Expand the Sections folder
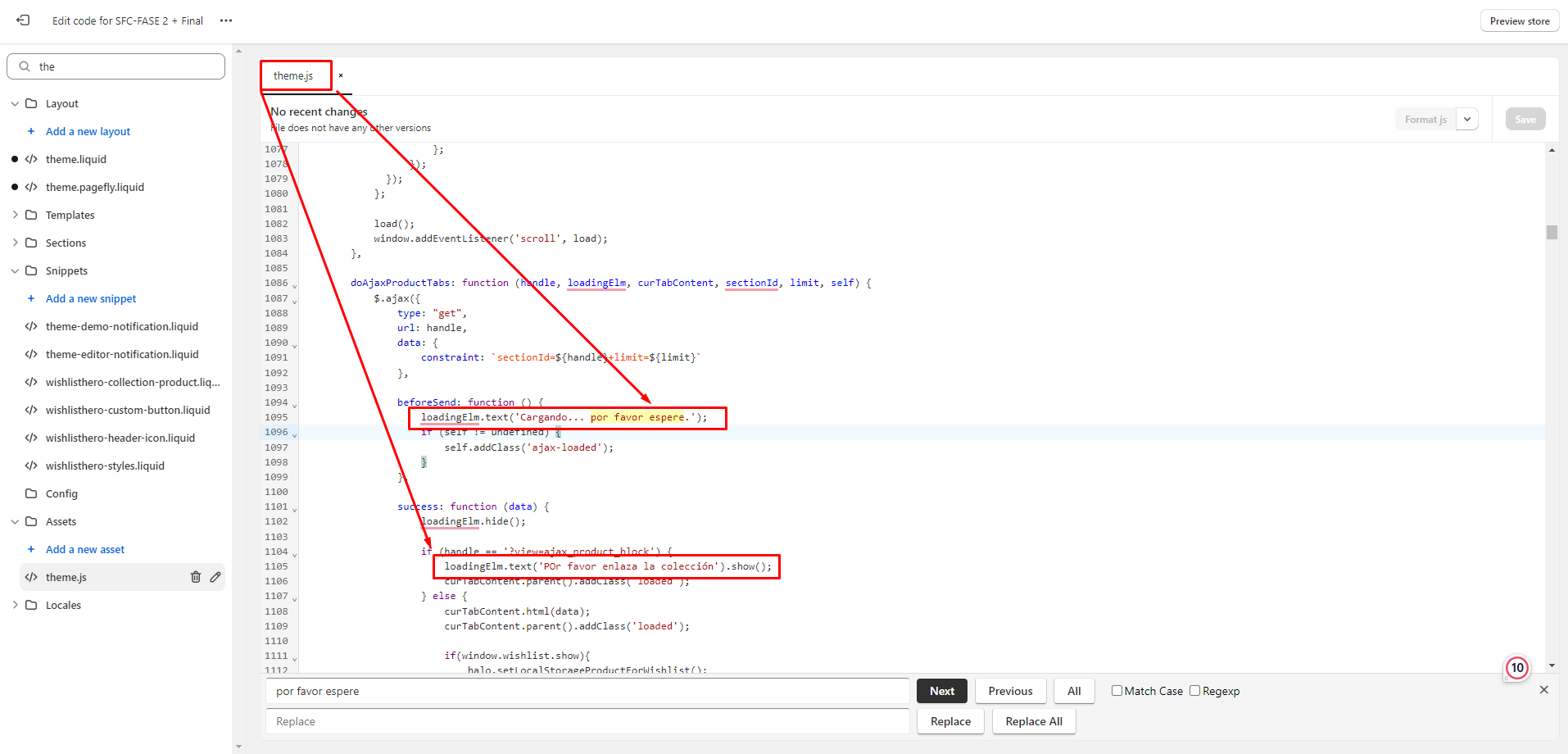Image resolution: width=1568 pixels, height=754 pixels. point(15,243)
